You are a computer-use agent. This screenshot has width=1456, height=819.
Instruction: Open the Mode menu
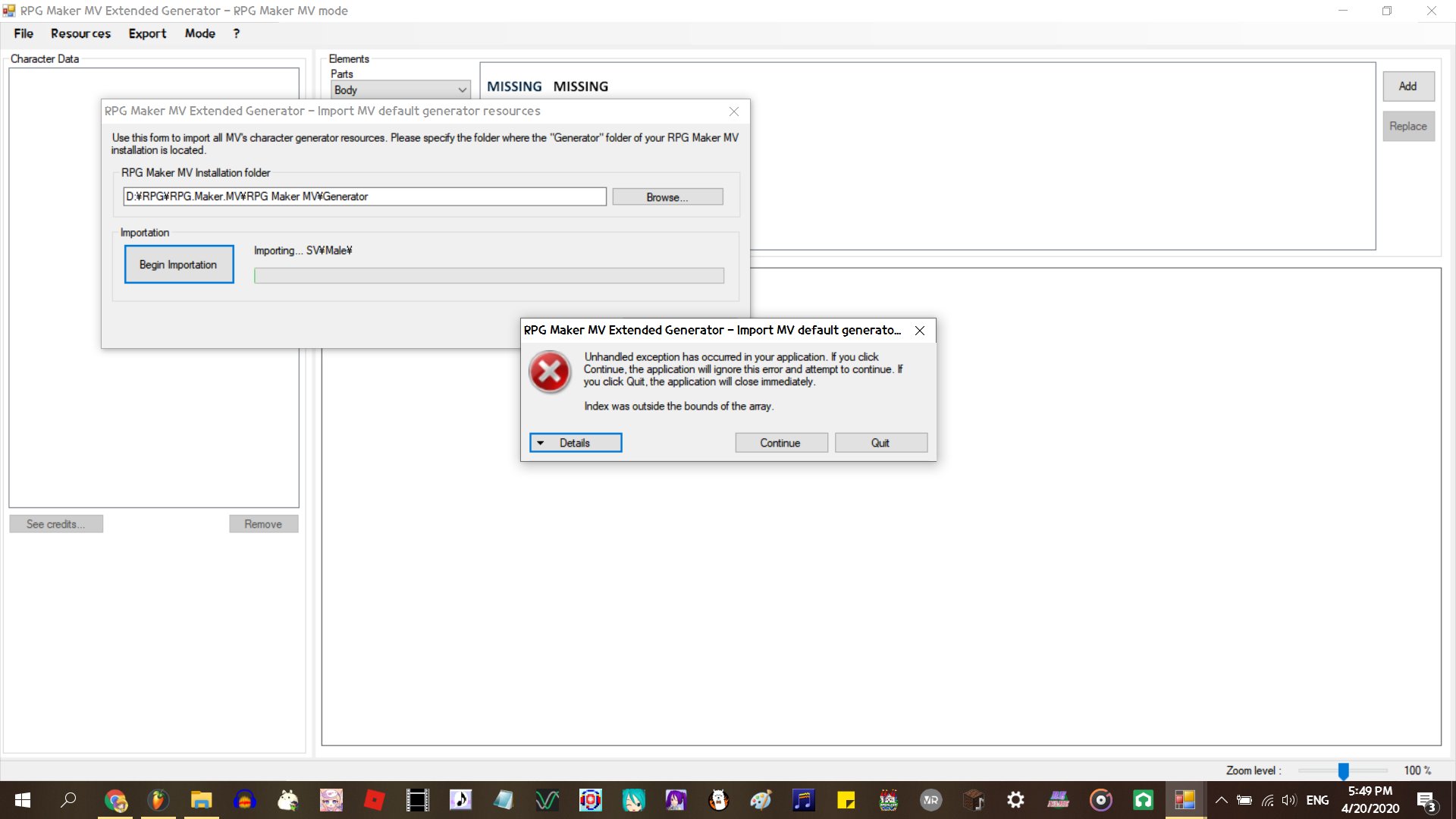[200, 33]
